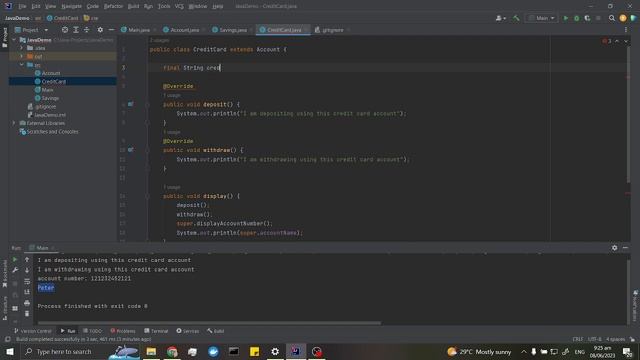Click Down the Stack Trace arrow
The width and height of the screenshot is (640, 360).
pos(27,270)
